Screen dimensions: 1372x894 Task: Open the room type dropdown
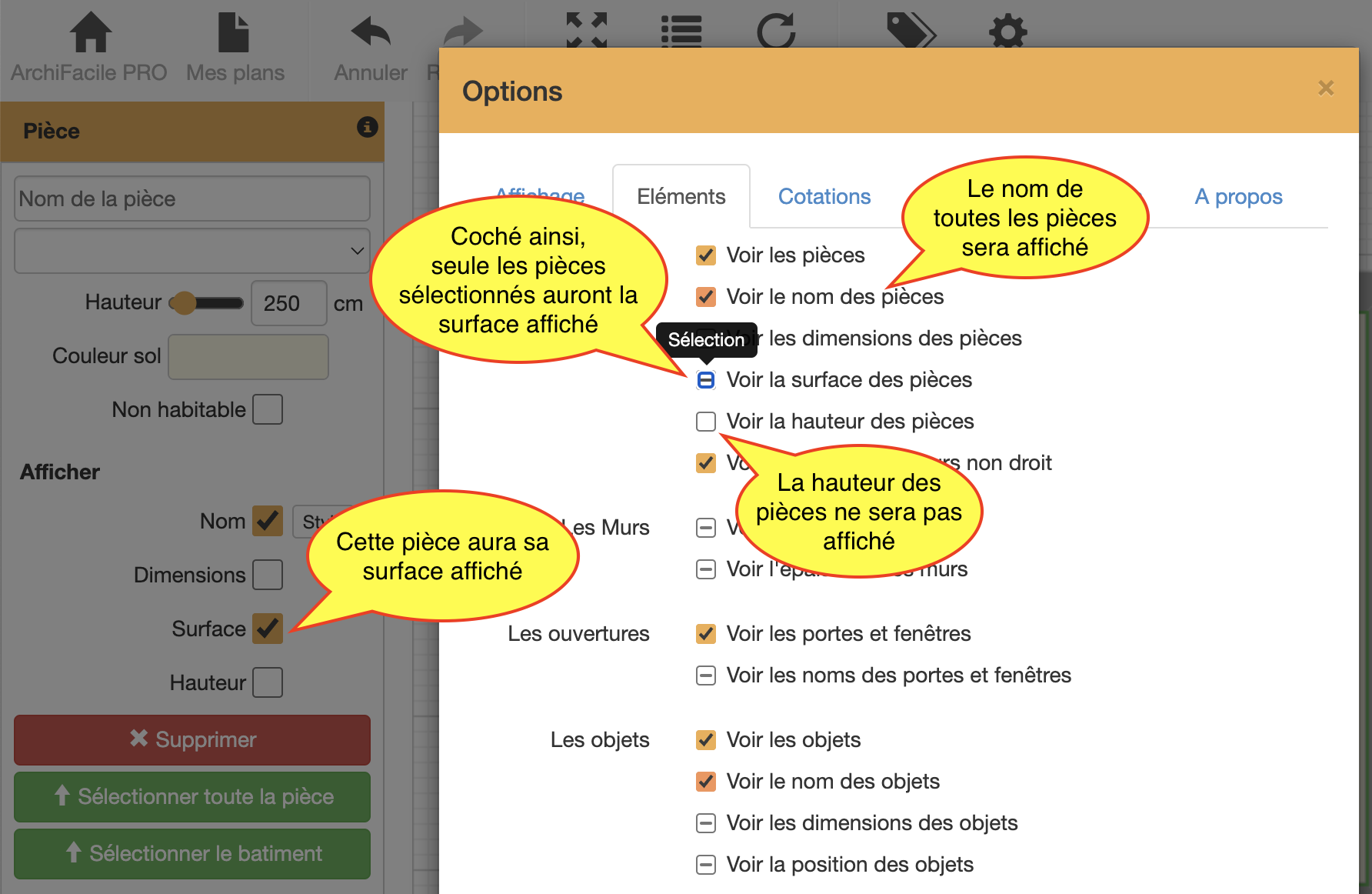[191, 251]
